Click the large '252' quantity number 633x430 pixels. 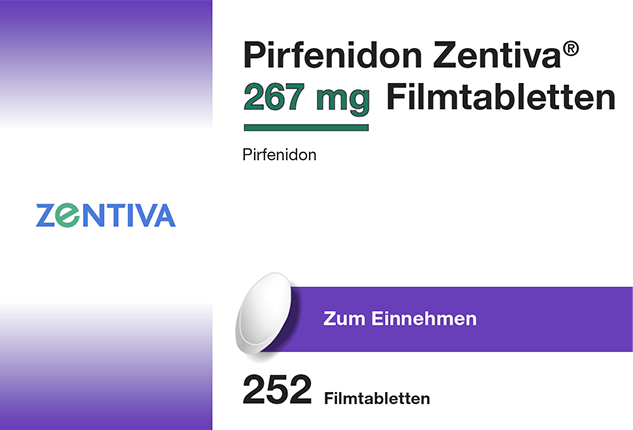pos(277,390)
